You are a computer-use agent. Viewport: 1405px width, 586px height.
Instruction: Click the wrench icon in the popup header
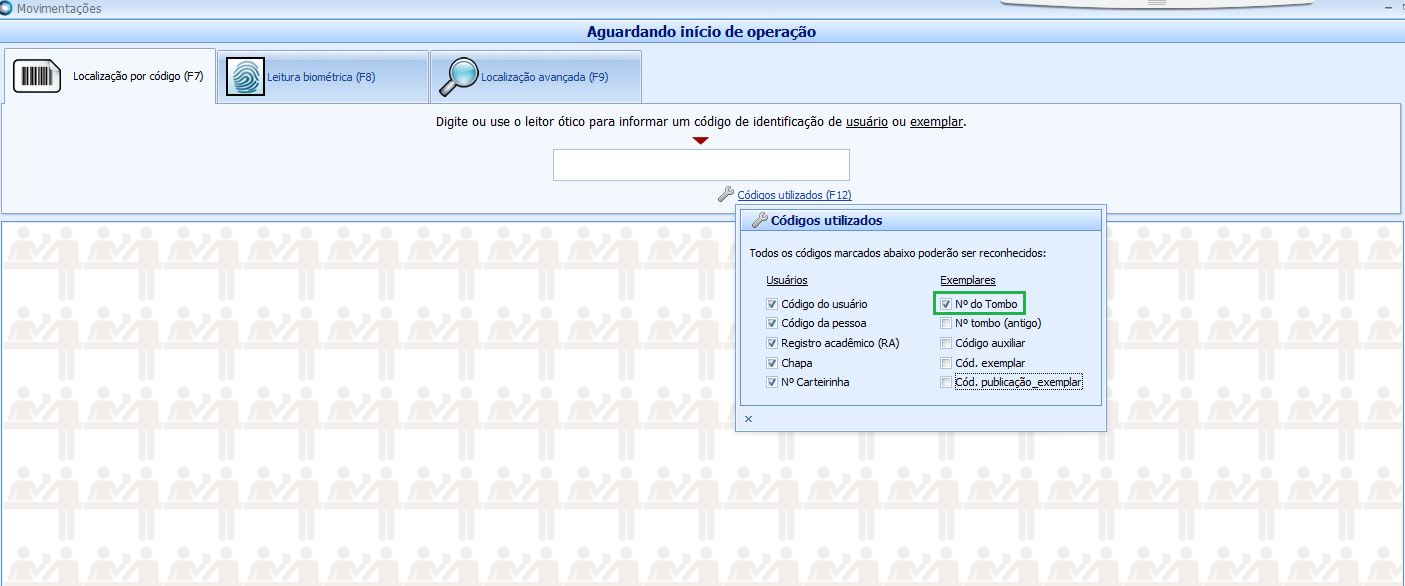(x=759, y=221)
